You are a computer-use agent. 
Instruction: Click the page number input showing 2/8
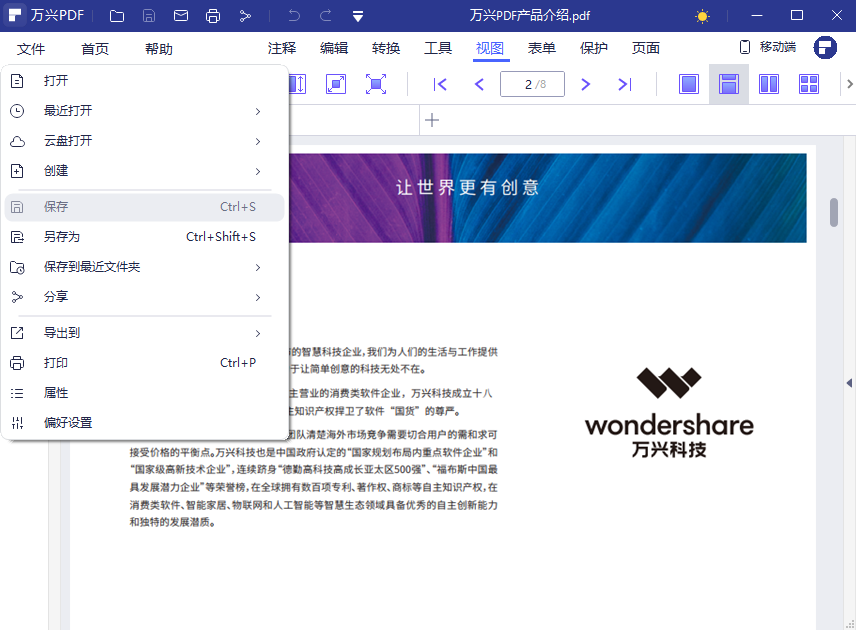[x=532, y=84]
